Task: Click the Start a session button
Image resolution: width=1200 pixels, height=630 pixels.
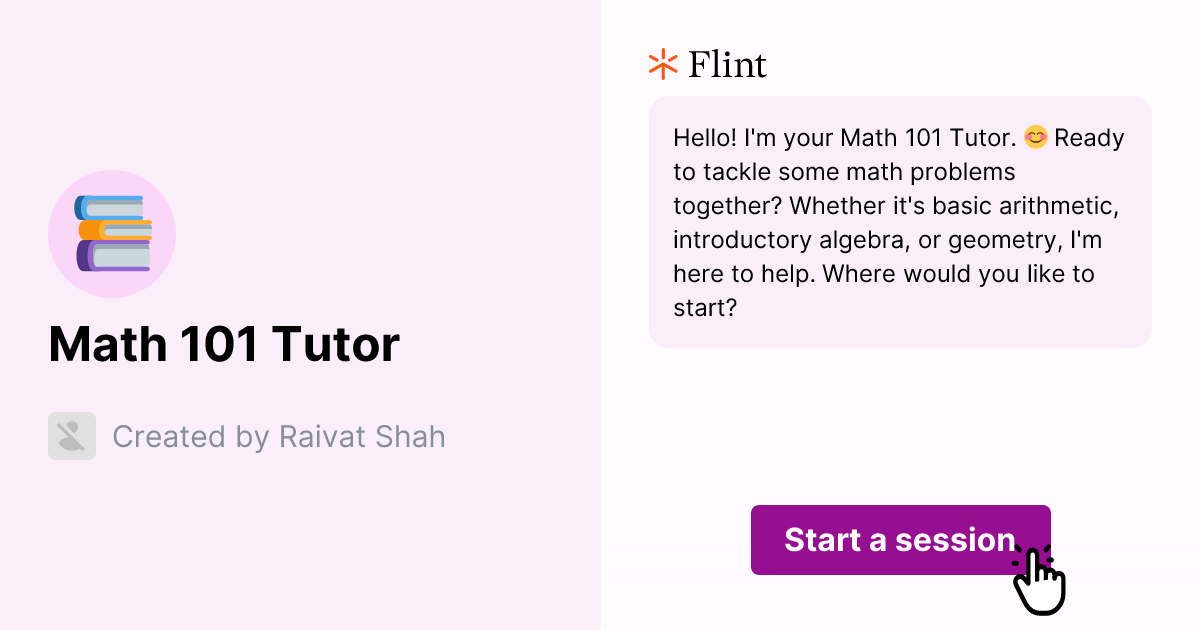Action: [x=900, y=540]
